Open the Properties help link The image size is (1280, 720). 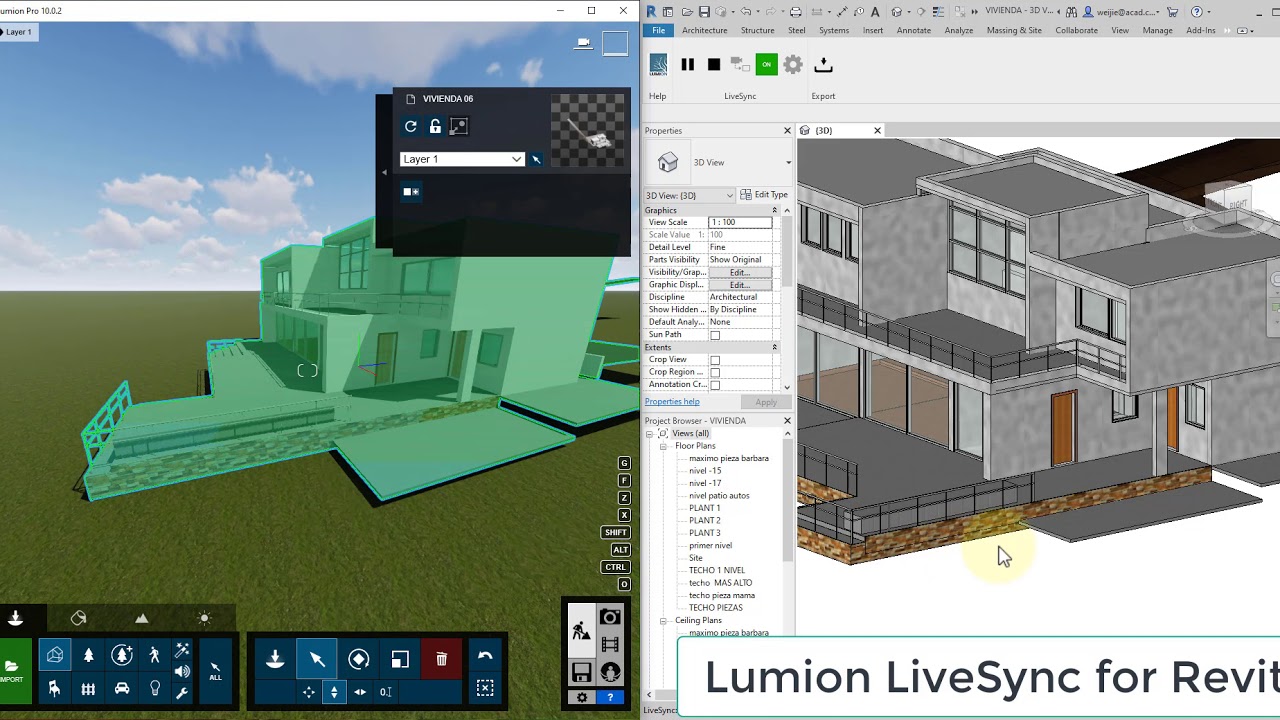(672, 402)
